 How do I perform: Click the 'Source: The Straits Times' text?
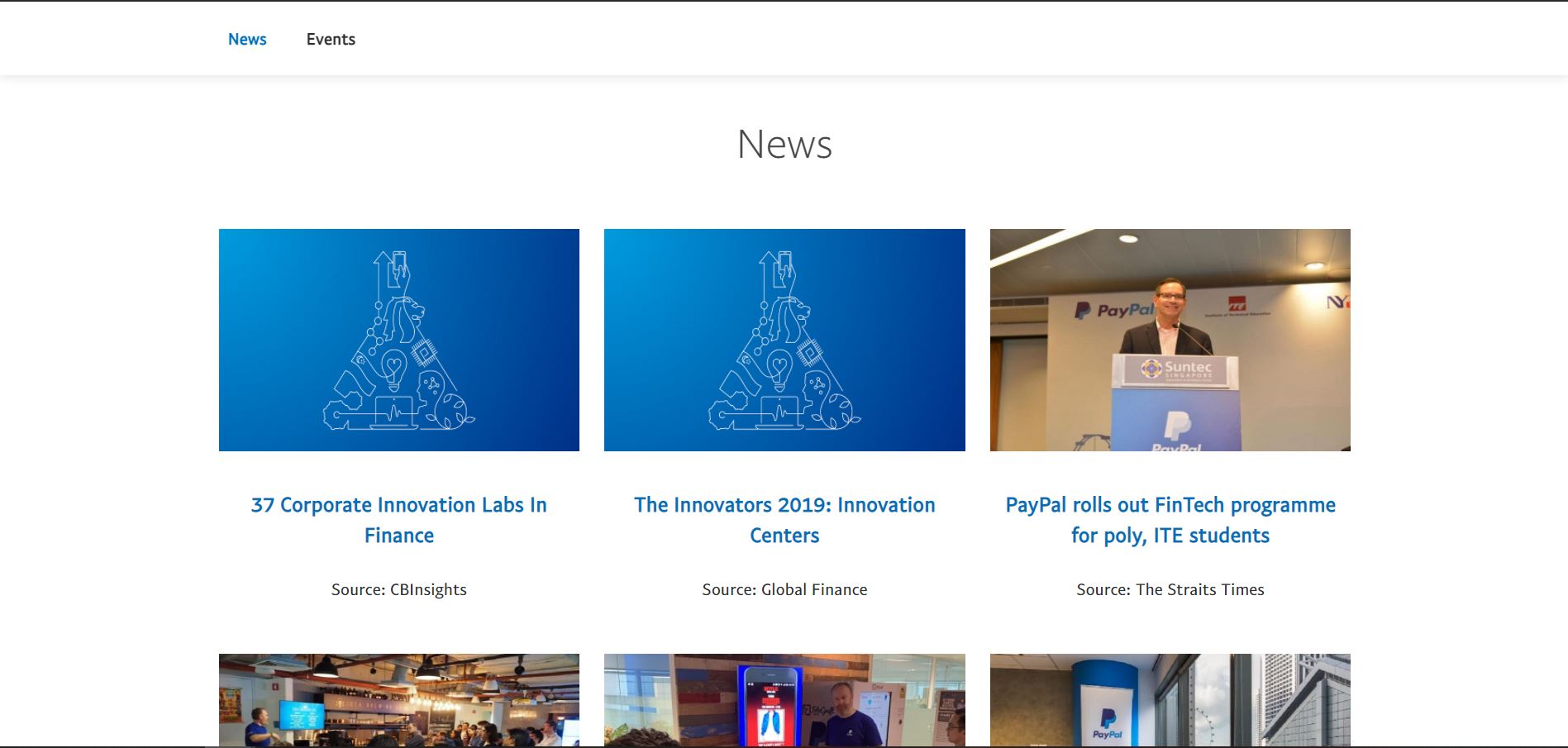point(1170,589)
